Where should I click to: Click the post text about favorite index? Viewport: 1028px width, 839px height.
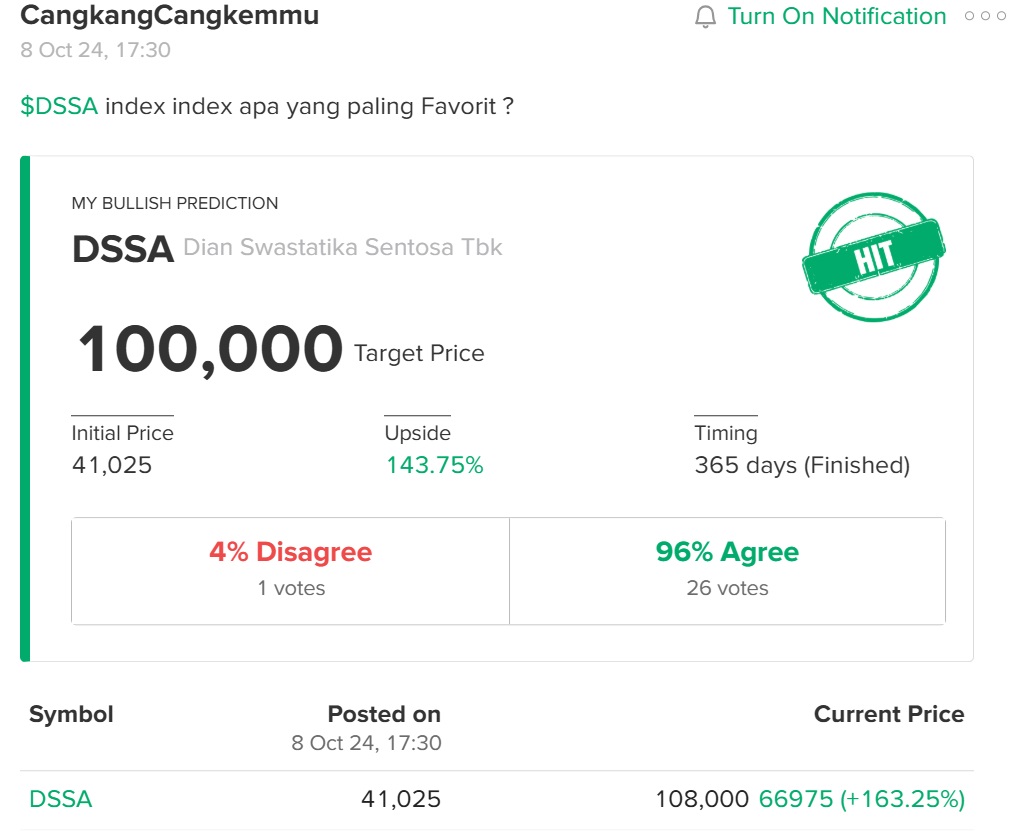coord(309,106)
